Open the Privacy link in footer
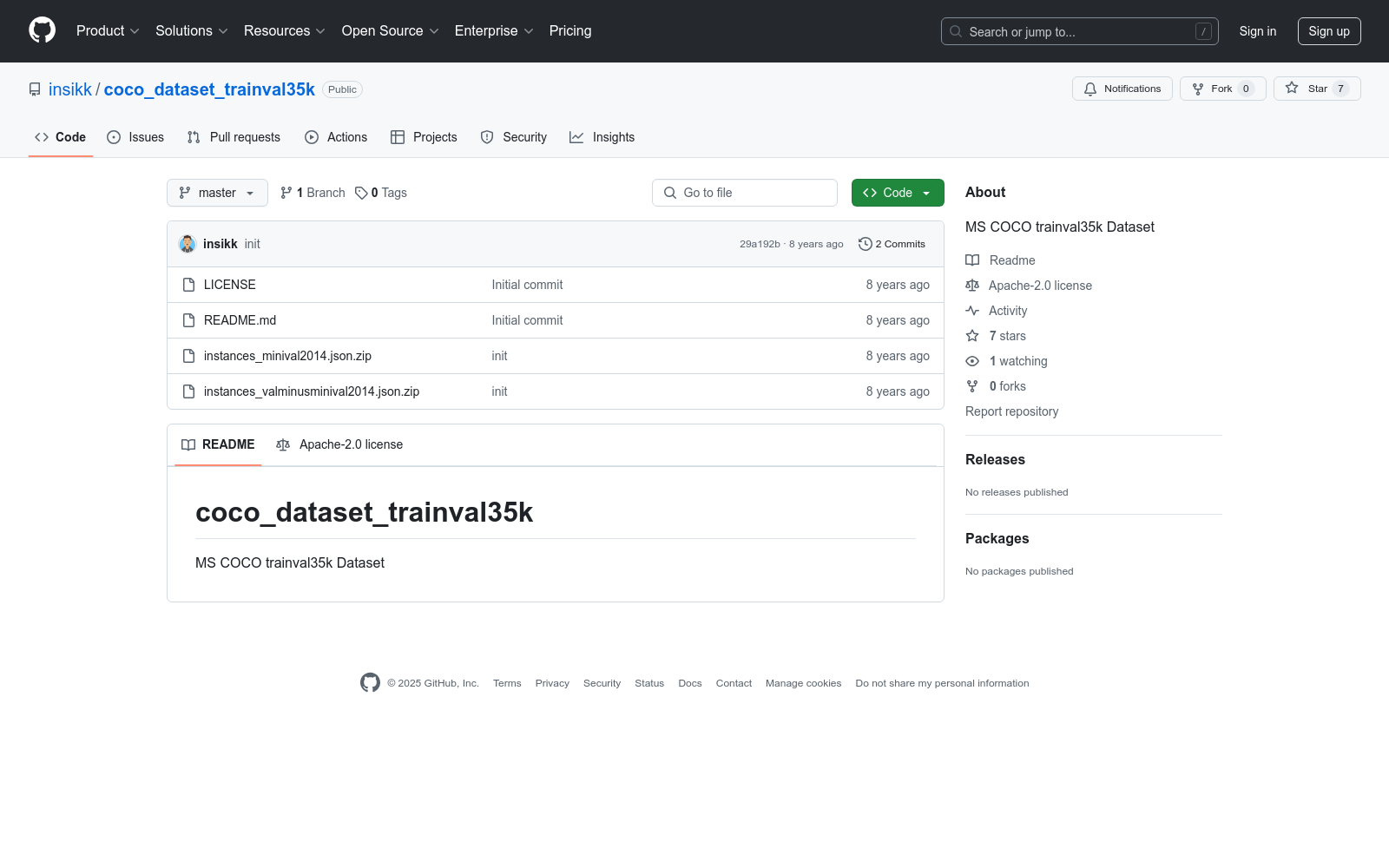The image size is (1389, 868). (x=552, y=683)
